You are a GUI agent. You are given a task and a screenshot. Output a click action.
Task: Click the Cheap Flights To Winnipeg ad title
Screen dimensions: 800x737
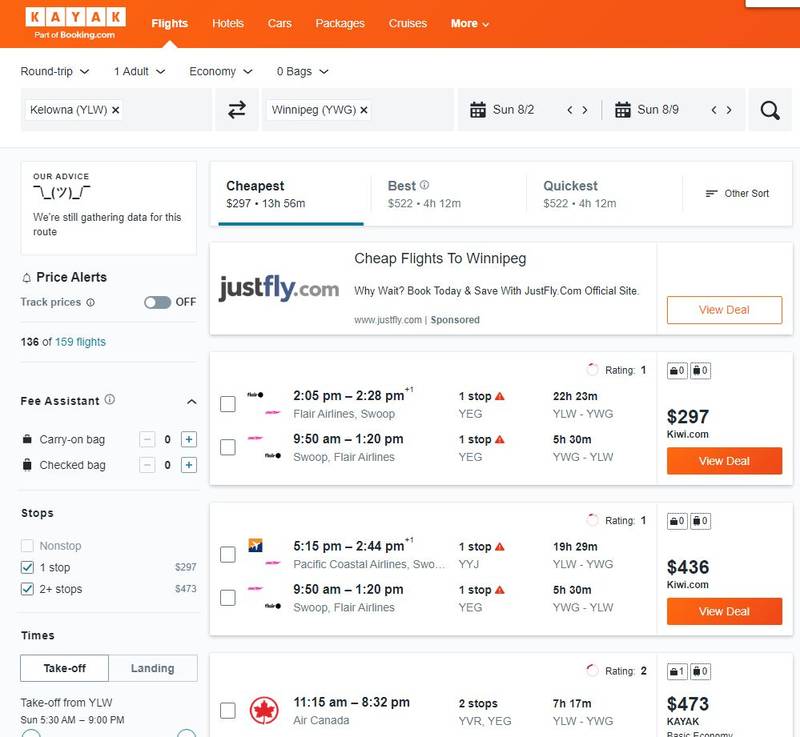(440, 259)
